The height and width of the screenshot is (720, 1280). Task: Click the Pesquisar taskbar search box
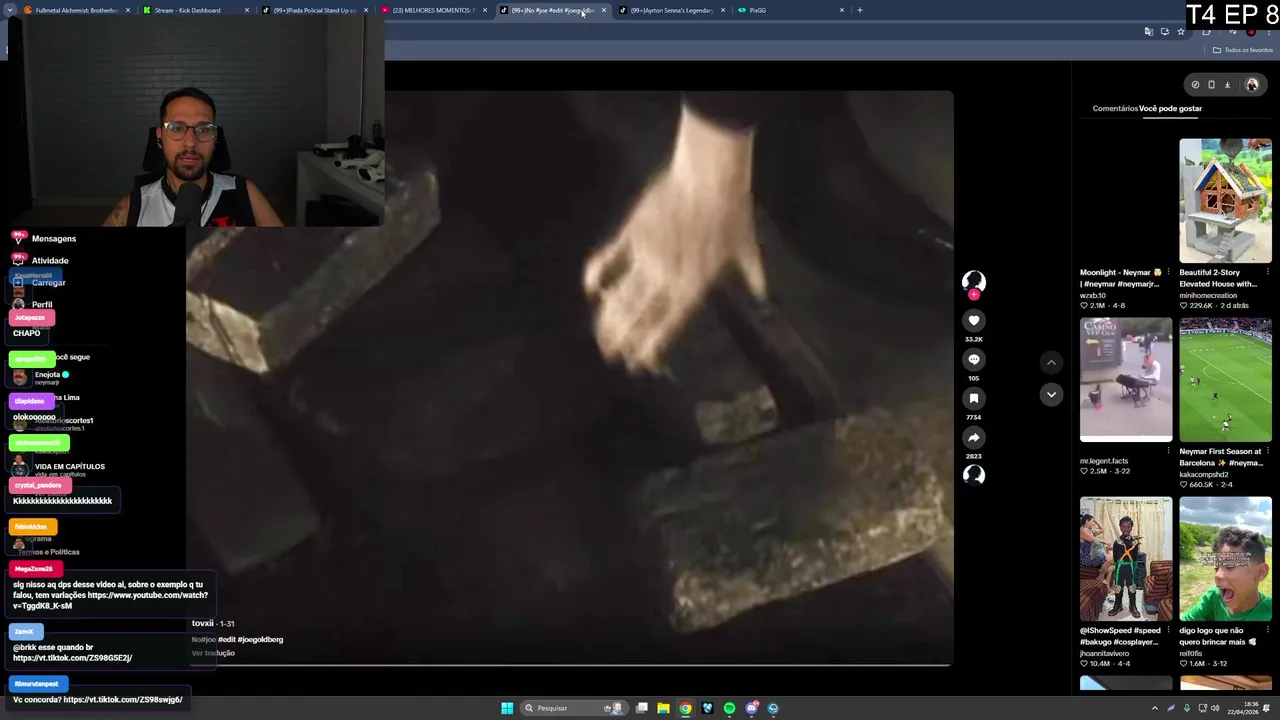point(575,708)
